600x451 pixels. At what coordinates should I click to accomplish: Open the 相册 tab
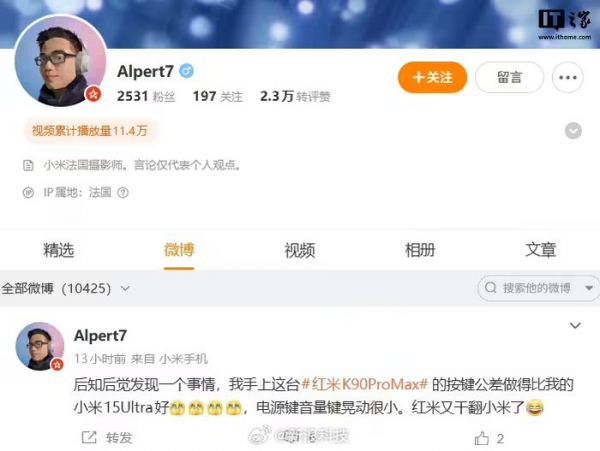[420, 250]
